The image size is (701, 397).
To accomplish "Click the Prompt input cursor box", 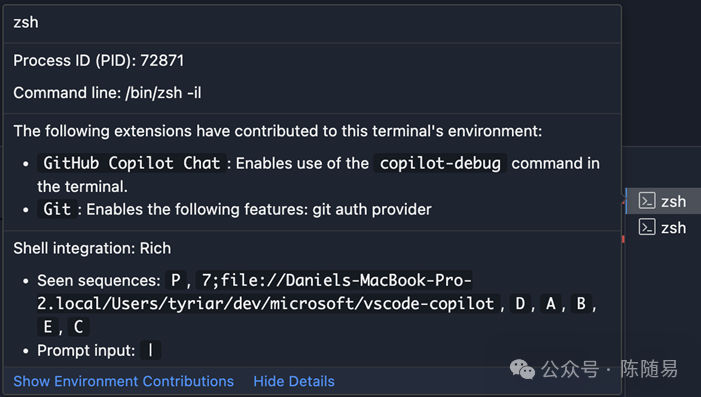I will pos(151,350).
